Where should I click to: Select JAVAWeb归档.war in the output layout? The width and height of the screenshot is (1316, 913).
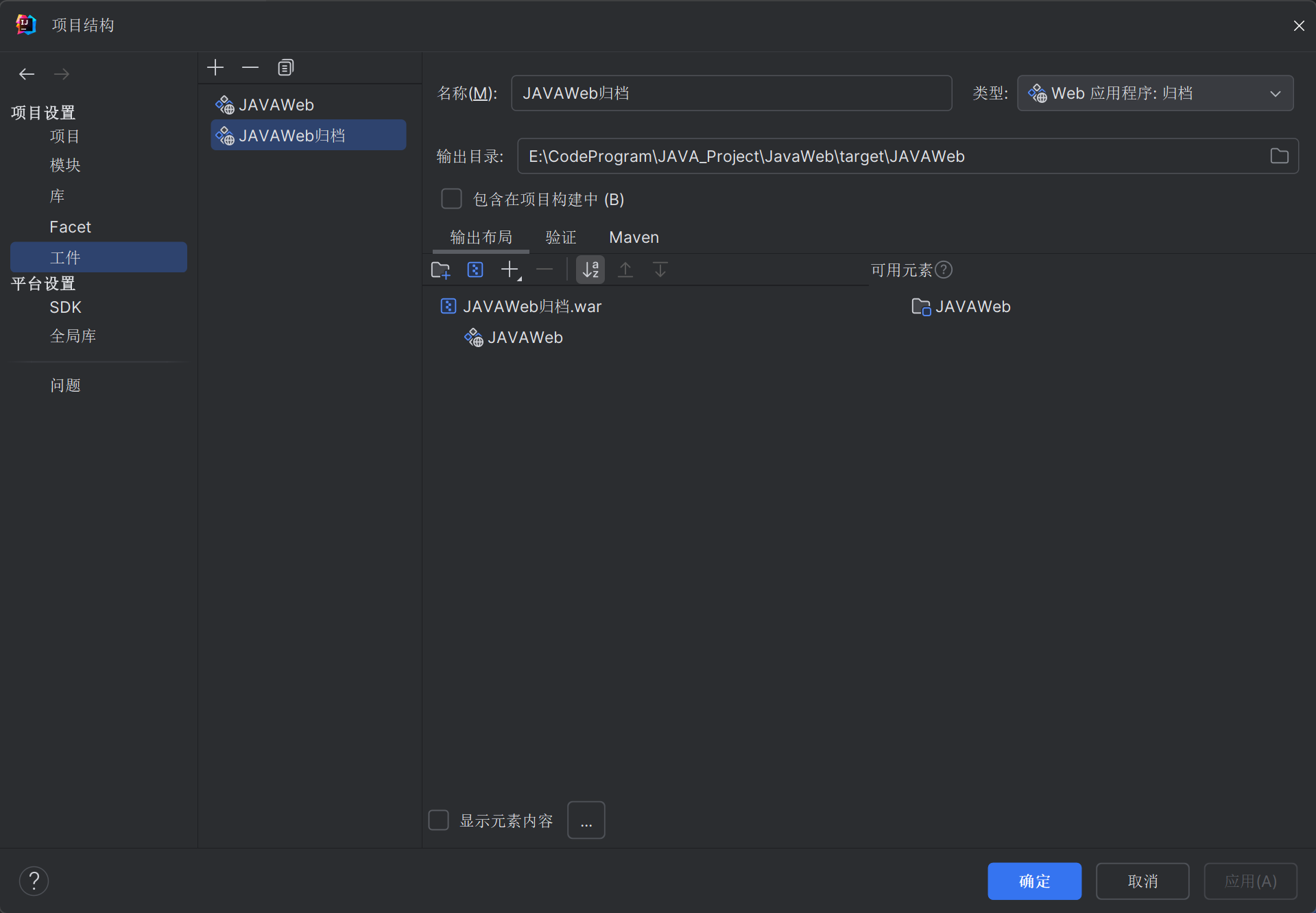(521, 307)
